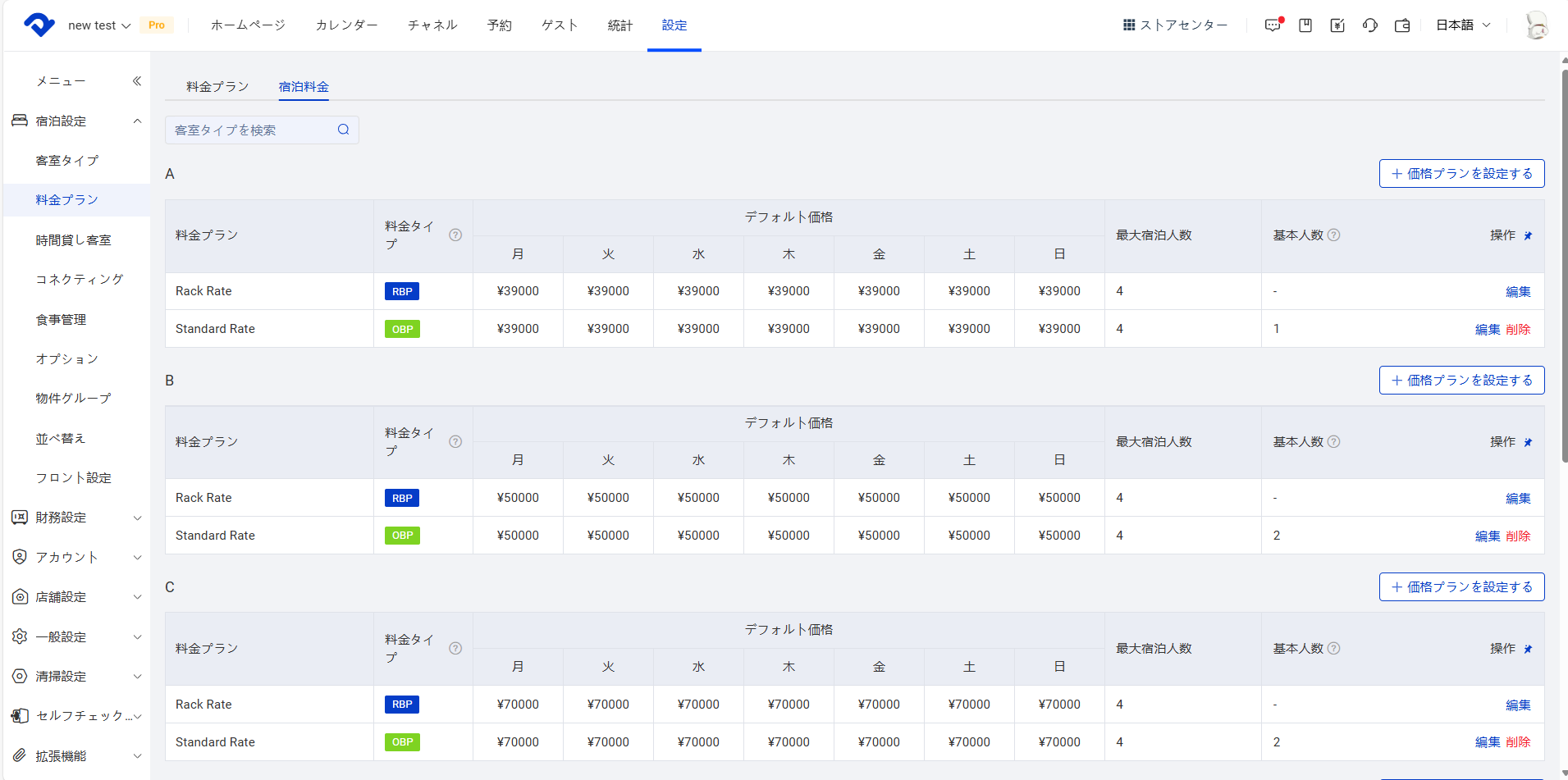Focus the 客室タイプを検索 search field
The height and width of the screenshot is (780, 1568).
[x=250, y=130]
